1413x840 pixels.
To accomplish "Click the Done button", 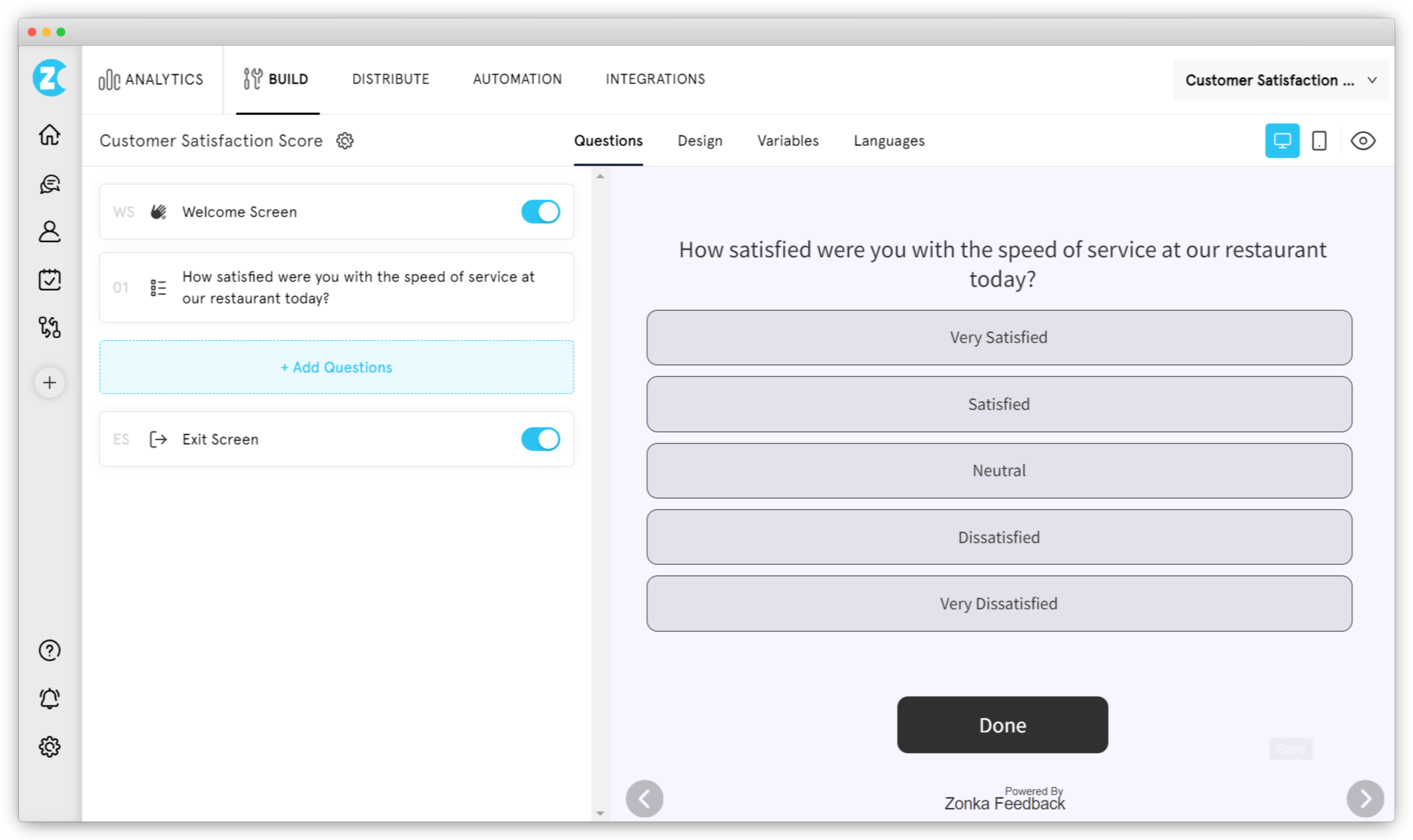I will tap(1001, 725).
